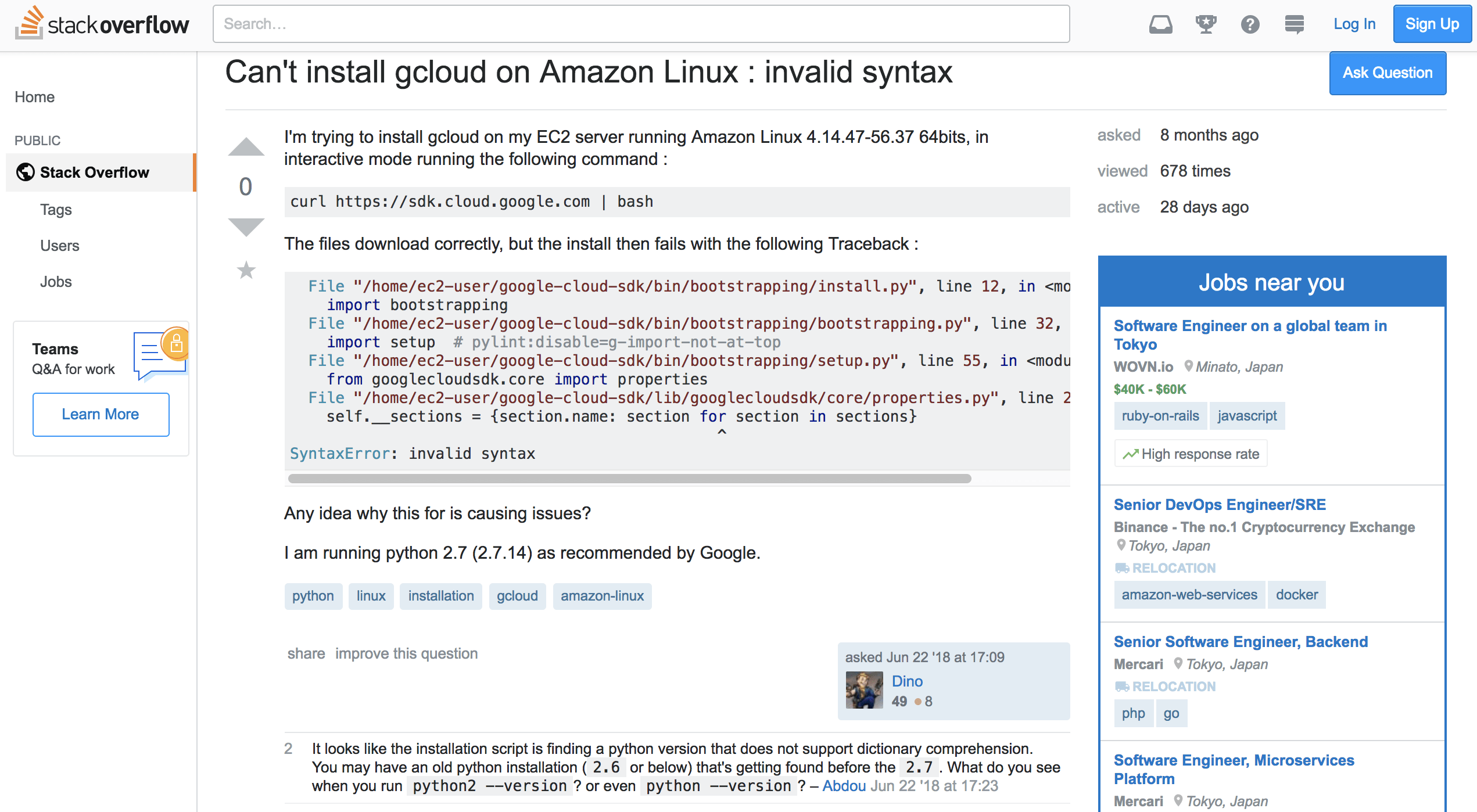This screenshot has height=812, width=1477.
Task: Click the Log In link
Action: tap(1354, 24)
